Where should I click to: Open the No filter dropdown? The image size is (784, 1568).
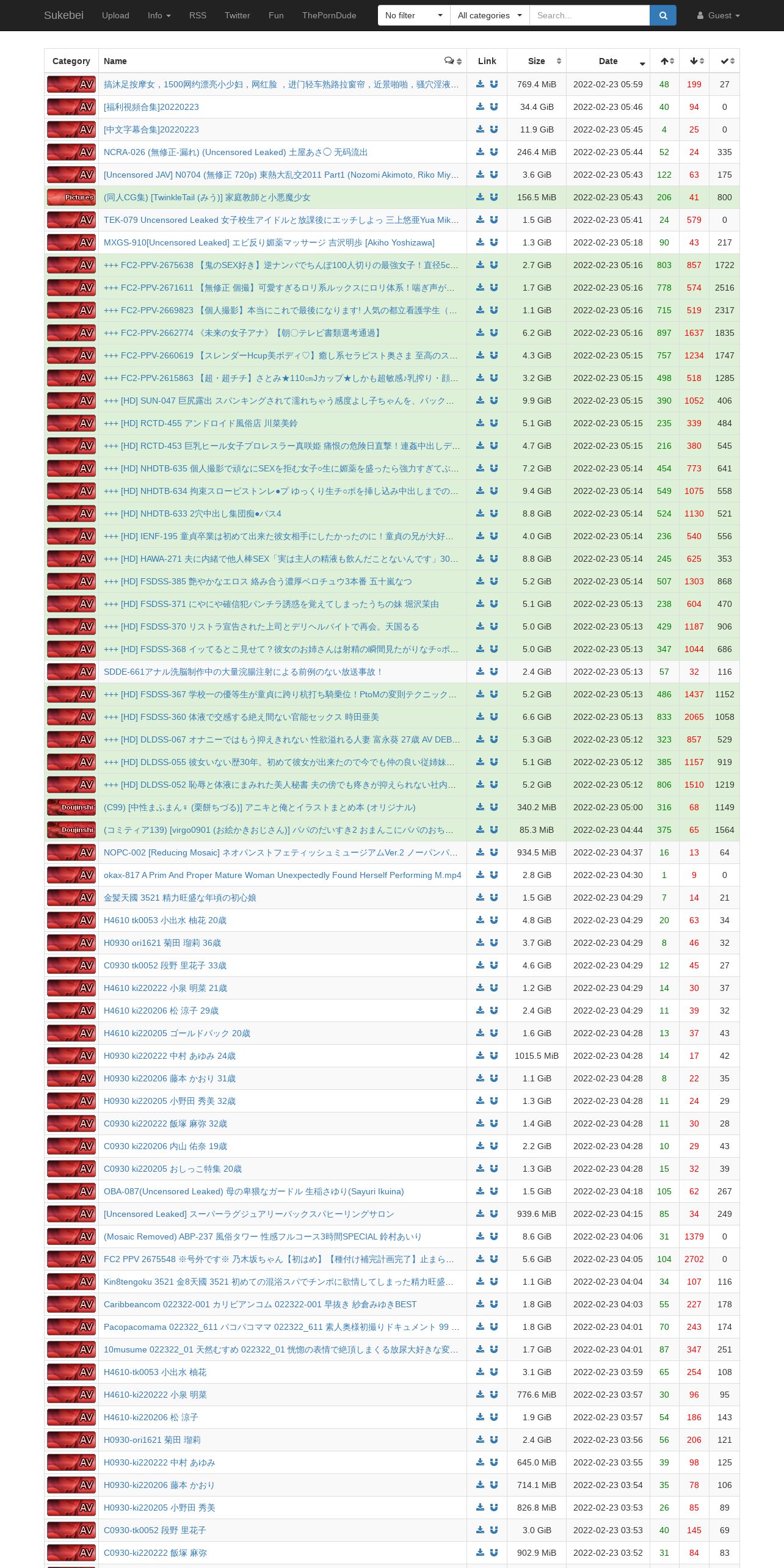click(414, 15)
